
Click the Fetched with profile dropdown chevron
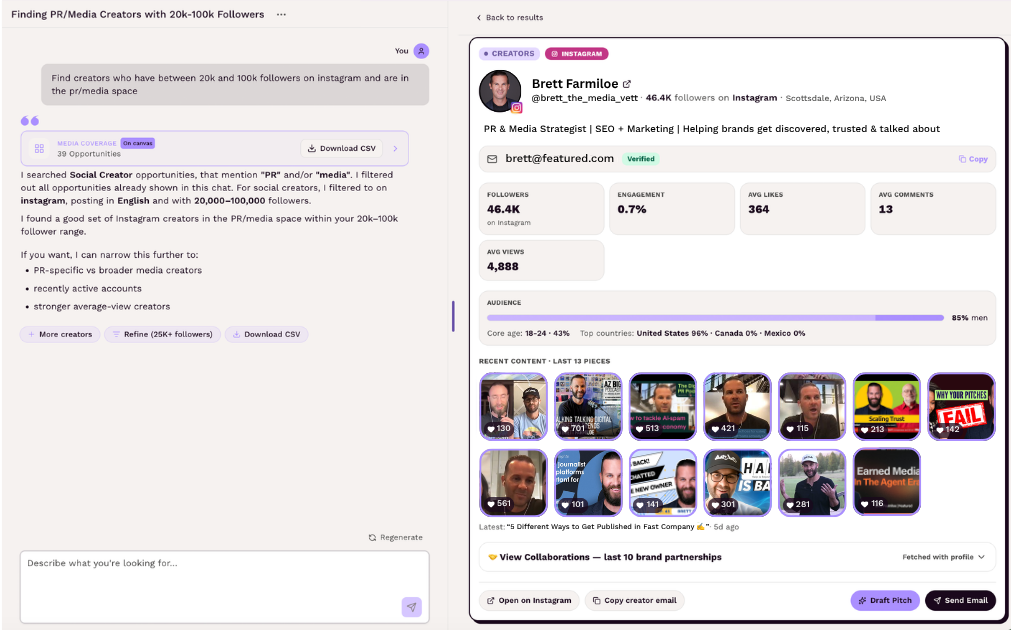point(981,557)
